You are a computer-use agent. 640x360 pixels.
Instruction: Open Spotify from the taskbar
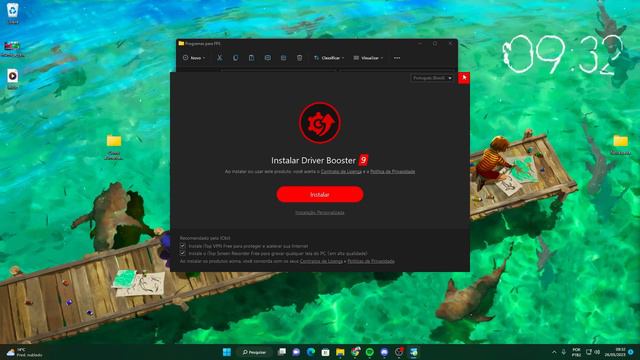[370, 352]
